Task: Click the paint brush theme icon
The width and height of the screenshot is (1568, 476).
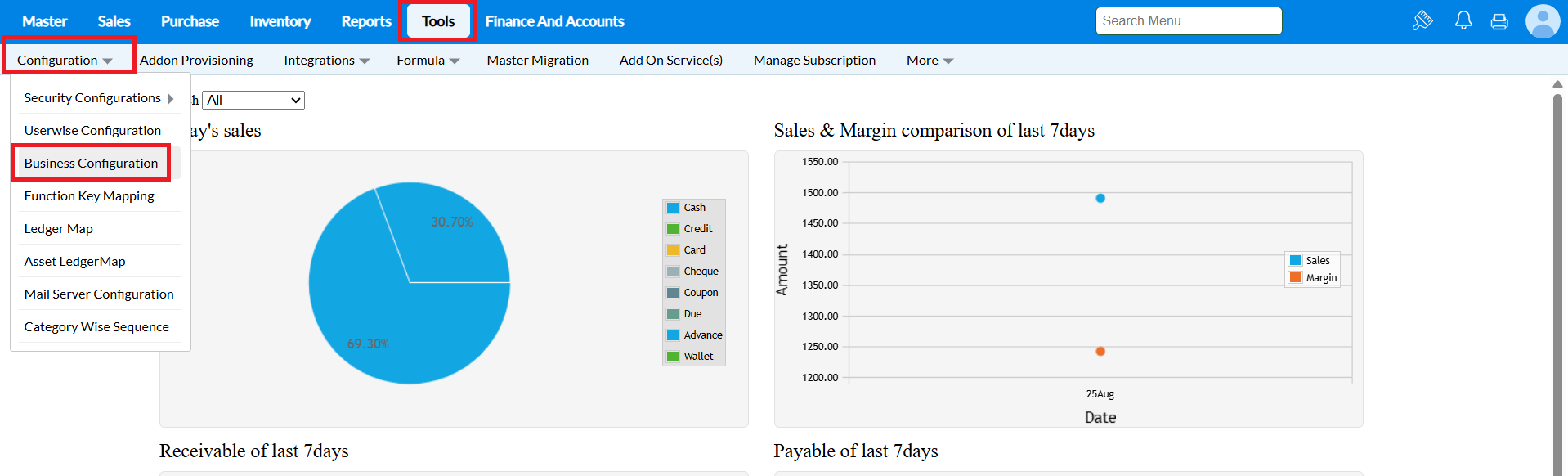Action: pos(1422,20)
